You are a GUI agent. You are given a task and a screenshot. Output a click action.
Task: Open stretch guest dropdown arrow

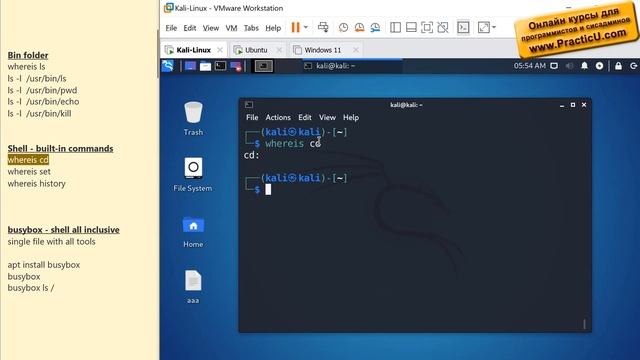point(494,27)
